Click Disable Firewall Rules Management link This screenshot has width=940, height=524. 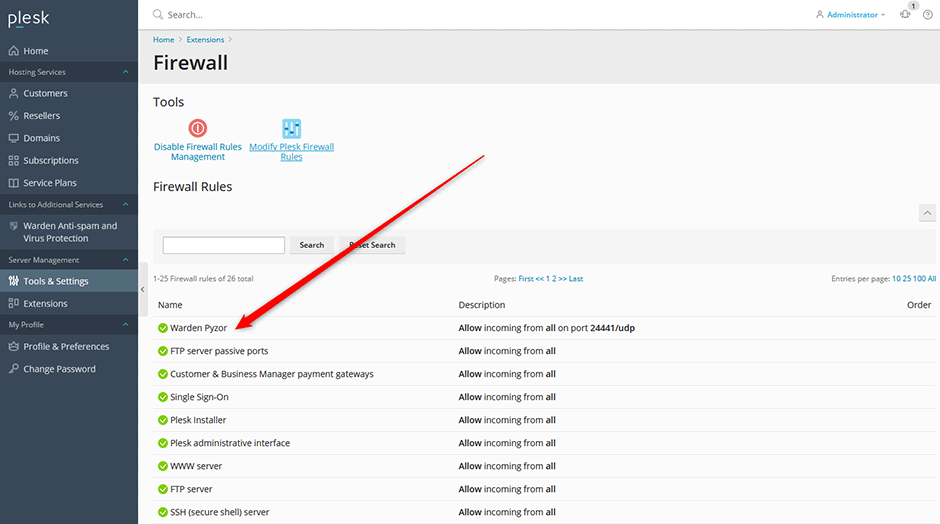coord(198,152)
